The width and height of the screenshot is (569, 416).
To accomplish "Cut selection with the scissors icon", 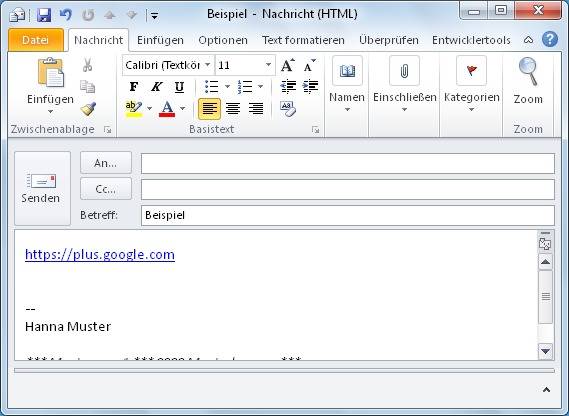I will 87,65.
